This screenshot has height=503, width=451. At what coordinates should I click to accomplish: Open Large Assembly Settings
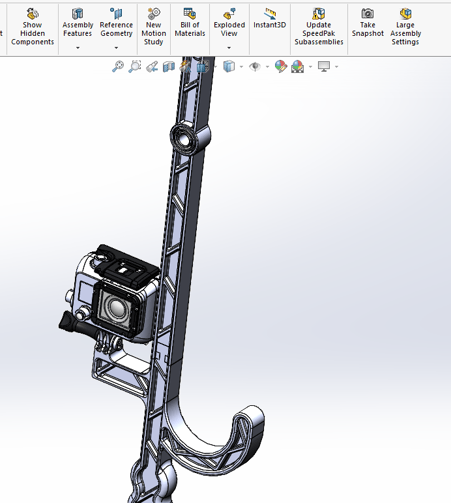(x=405, y=27)
